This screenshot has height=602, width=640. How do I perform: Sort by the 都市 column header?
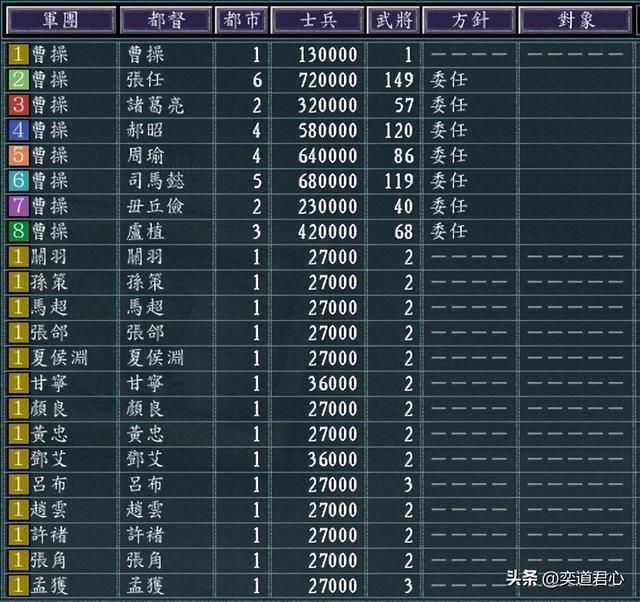241,20
